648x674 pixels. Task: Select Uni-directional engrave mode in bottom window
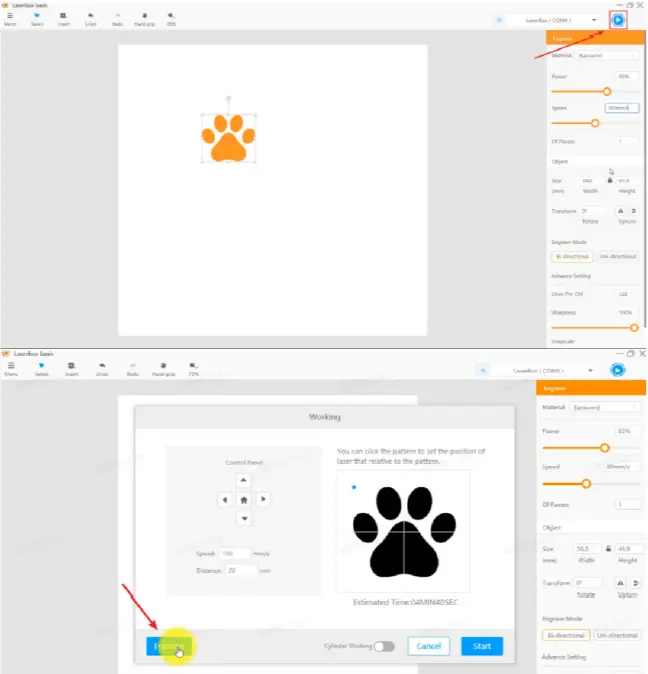click(617, 635)
